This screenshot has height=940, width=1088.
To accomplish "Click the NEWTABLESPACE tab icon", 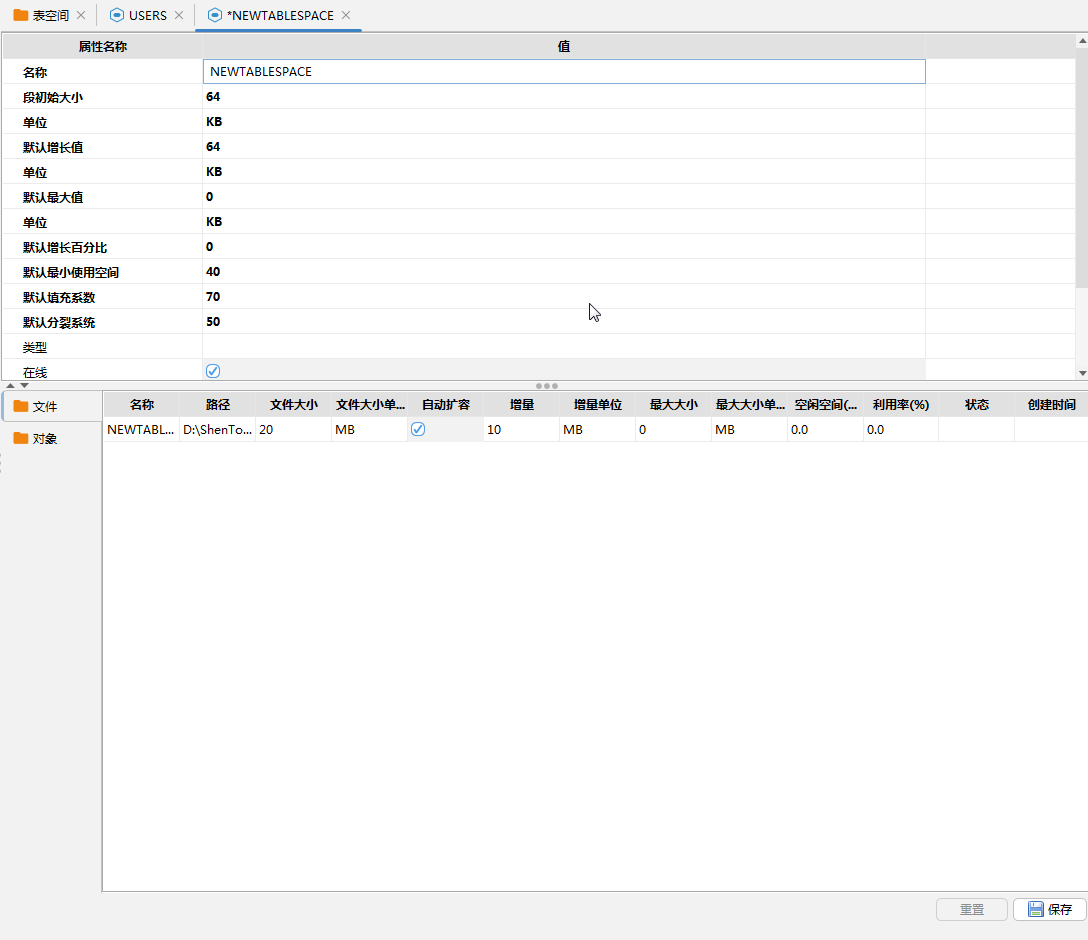I will (x=214, y=16).
